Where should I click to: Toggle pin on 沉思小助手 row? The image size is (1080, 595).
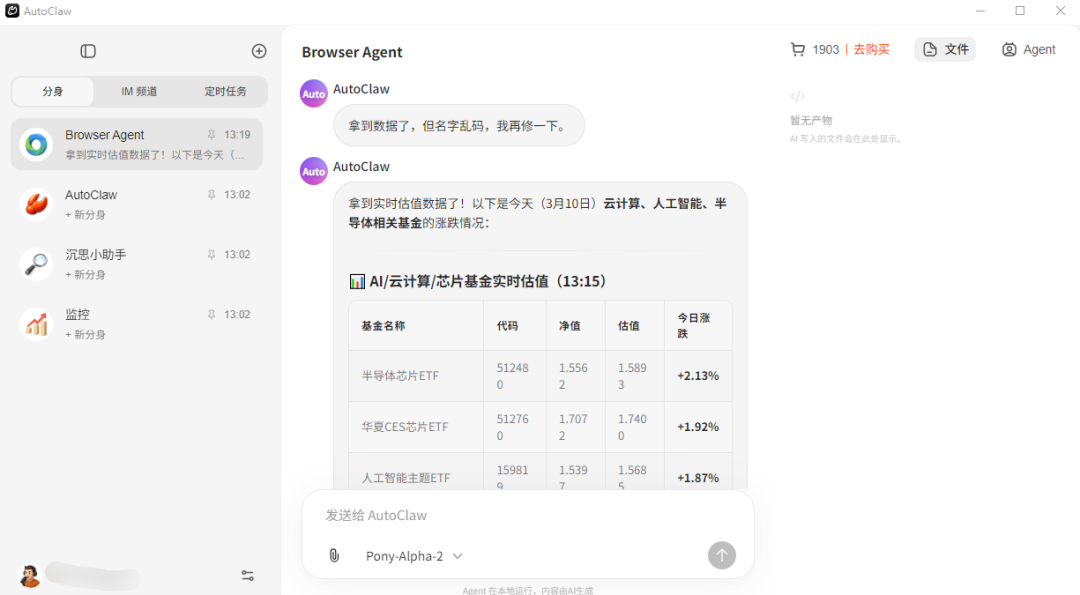(211, 255)
